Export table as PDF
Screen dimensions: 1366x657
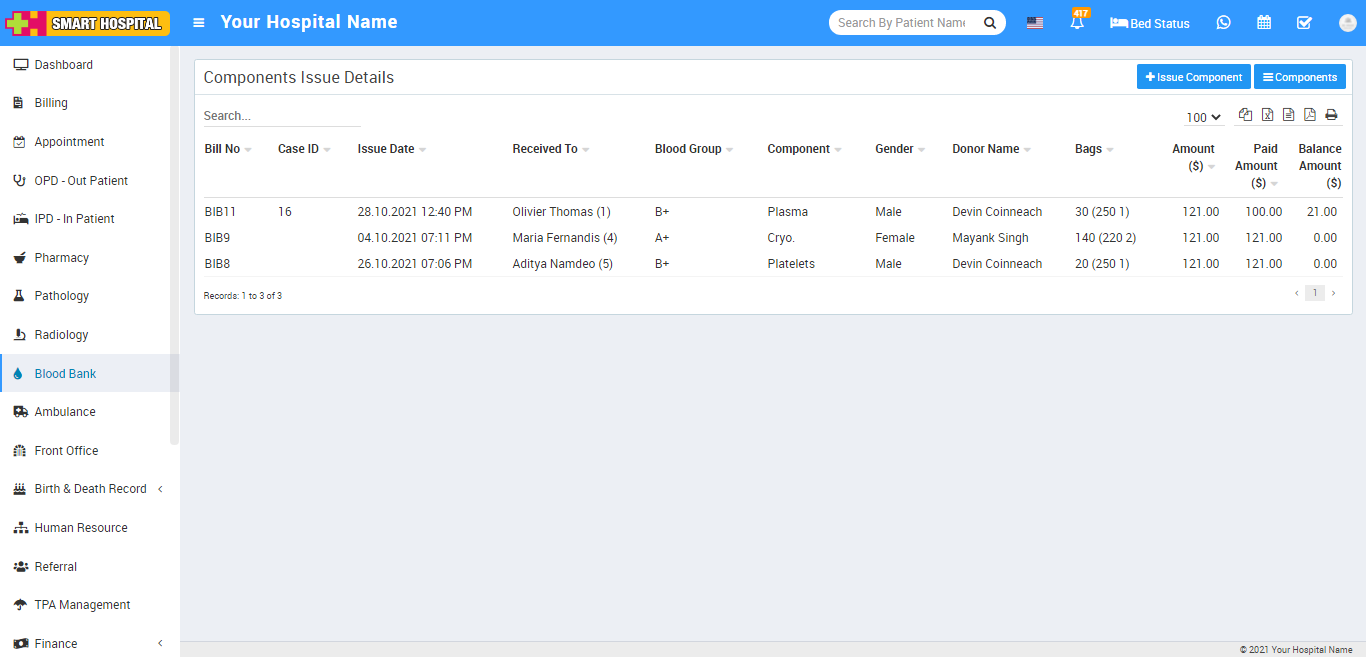(1310, 115)
